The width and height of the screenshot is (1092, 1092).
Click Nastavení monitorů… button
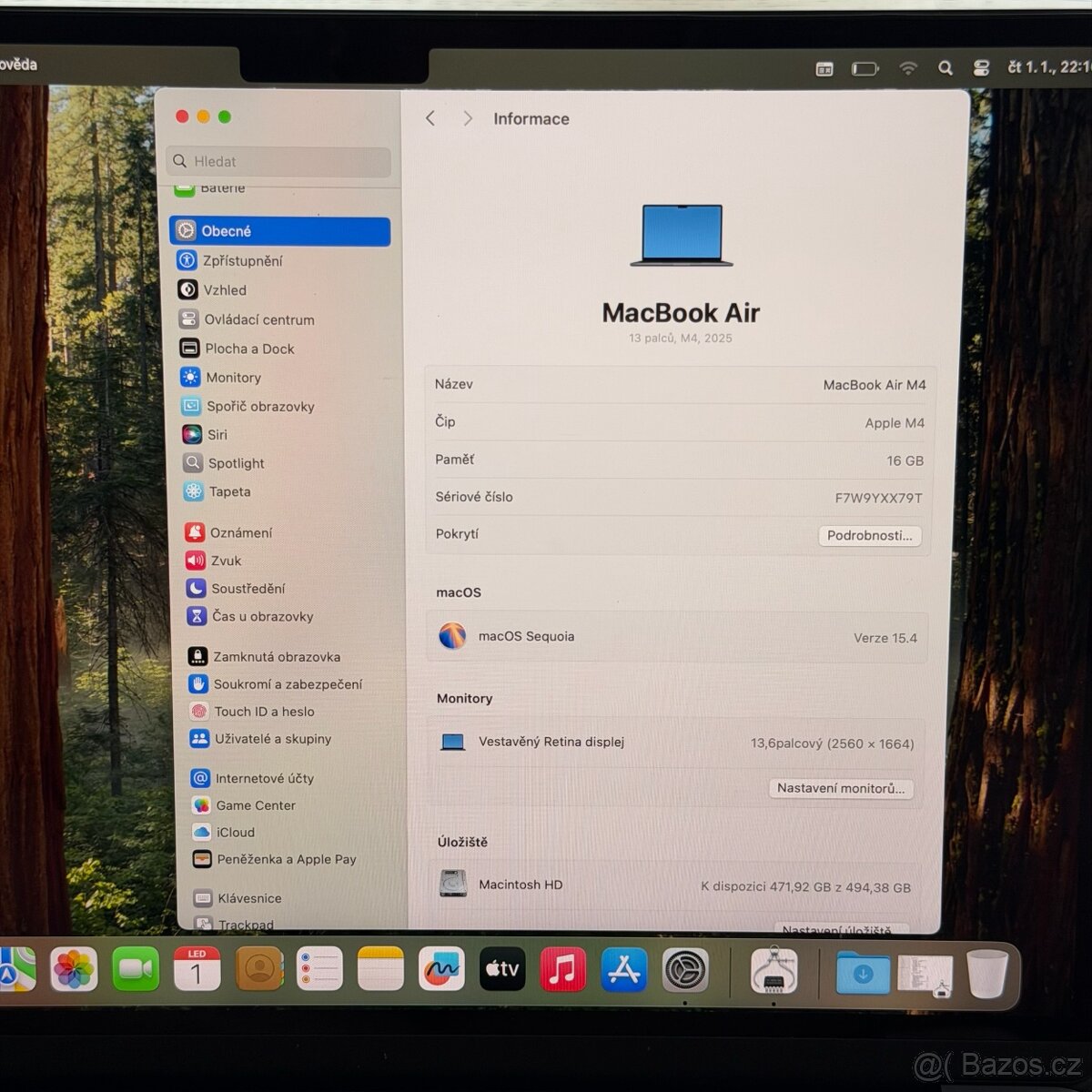tap(841, 788)
